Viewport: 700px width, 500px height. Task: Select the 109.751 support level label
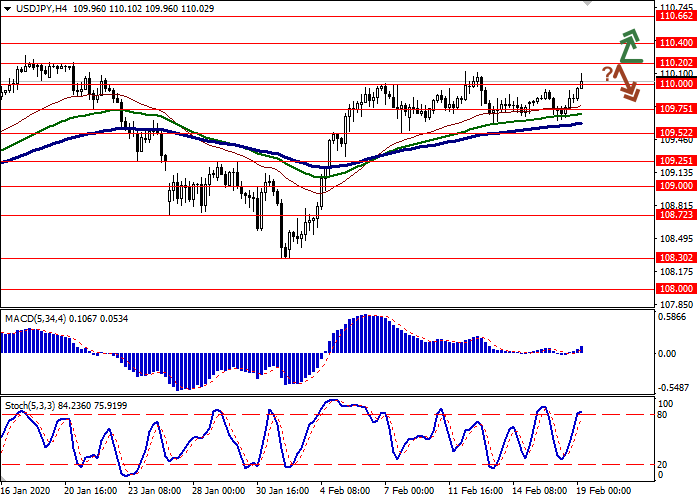pyautogui.click(x=675, y=109)
